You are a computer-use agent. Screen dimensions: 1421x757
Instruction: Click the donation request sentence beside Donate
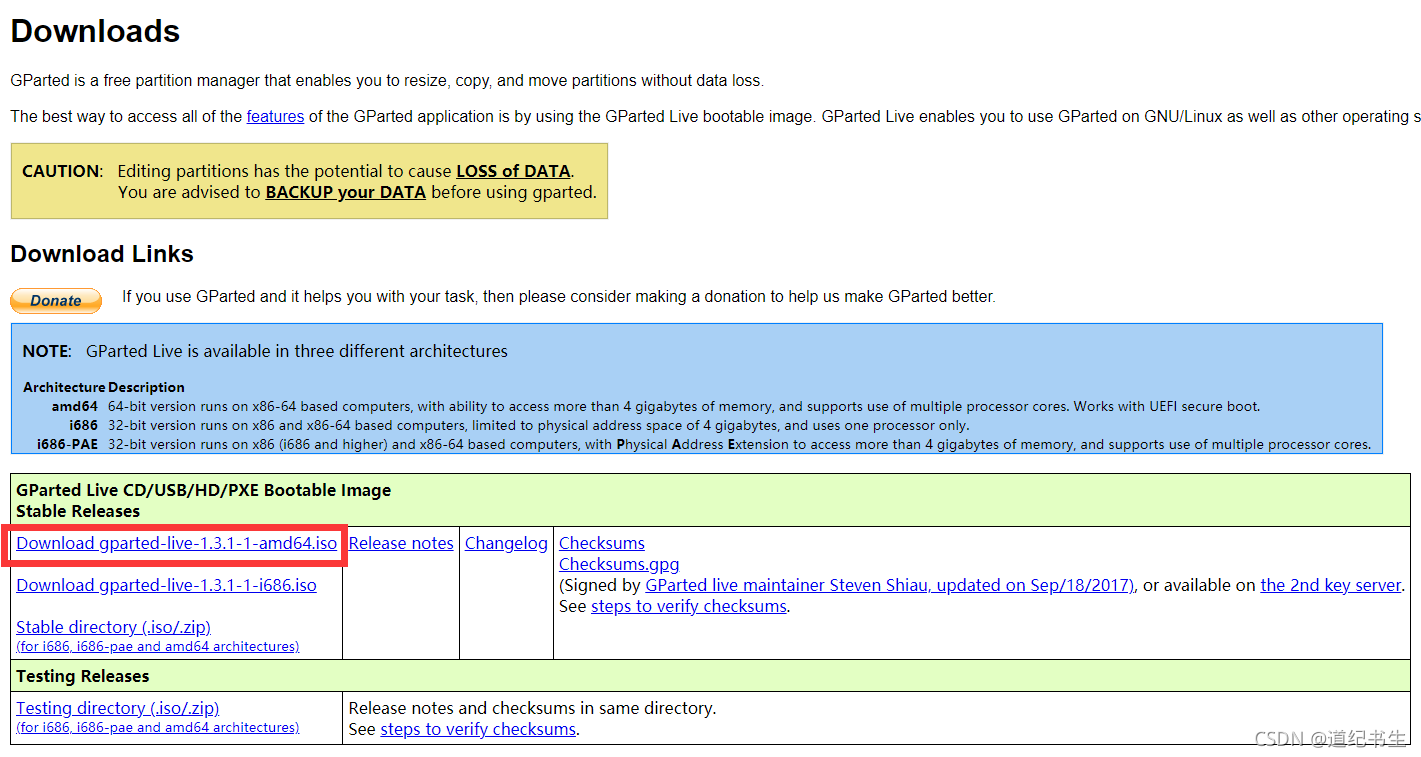[559, 296]
